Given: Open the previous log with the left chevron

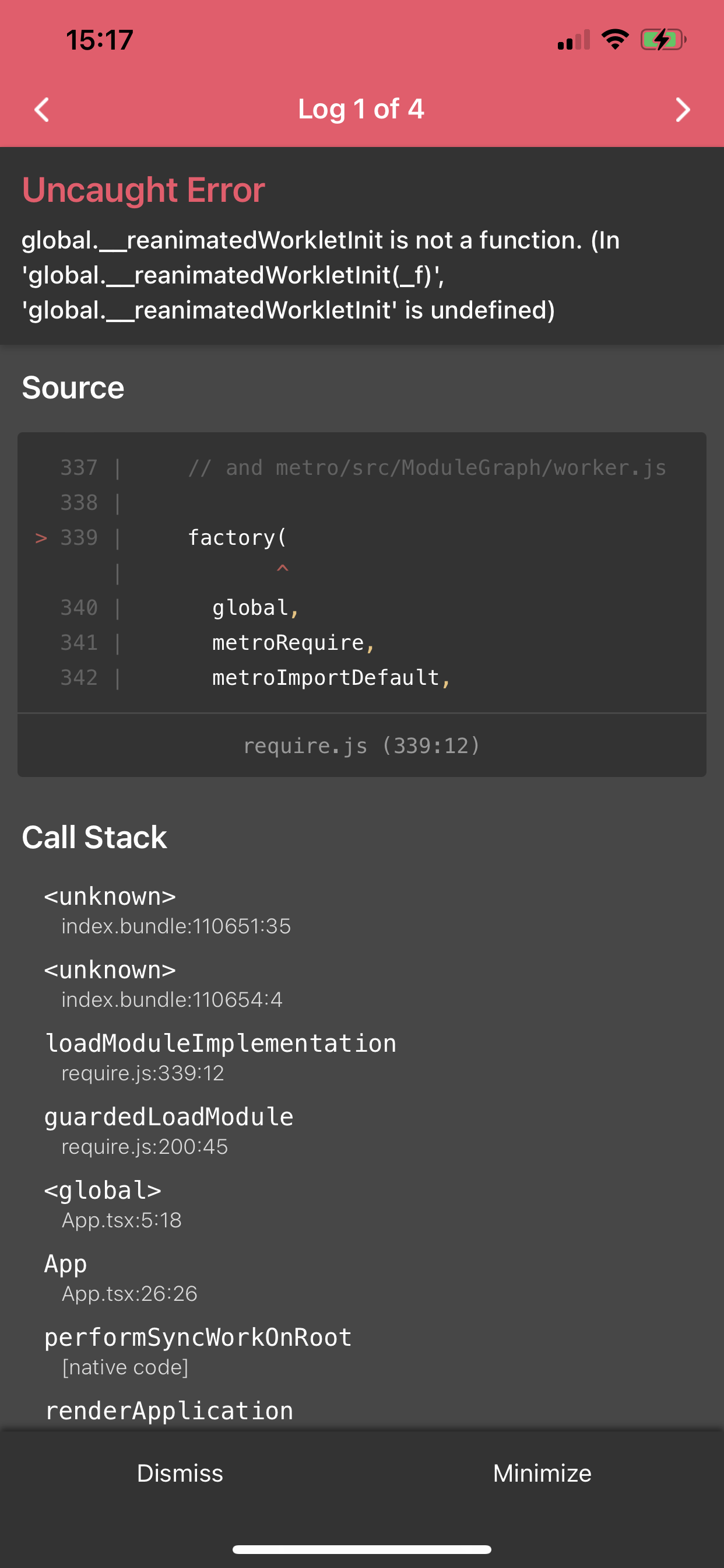Looking at the screenshot, I should (x=40, y=110).
